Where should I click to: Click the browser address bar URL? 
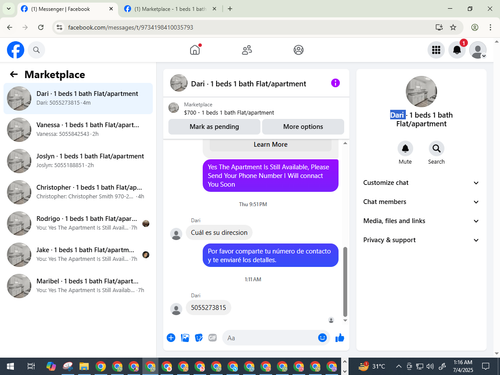tap(130, 27)
